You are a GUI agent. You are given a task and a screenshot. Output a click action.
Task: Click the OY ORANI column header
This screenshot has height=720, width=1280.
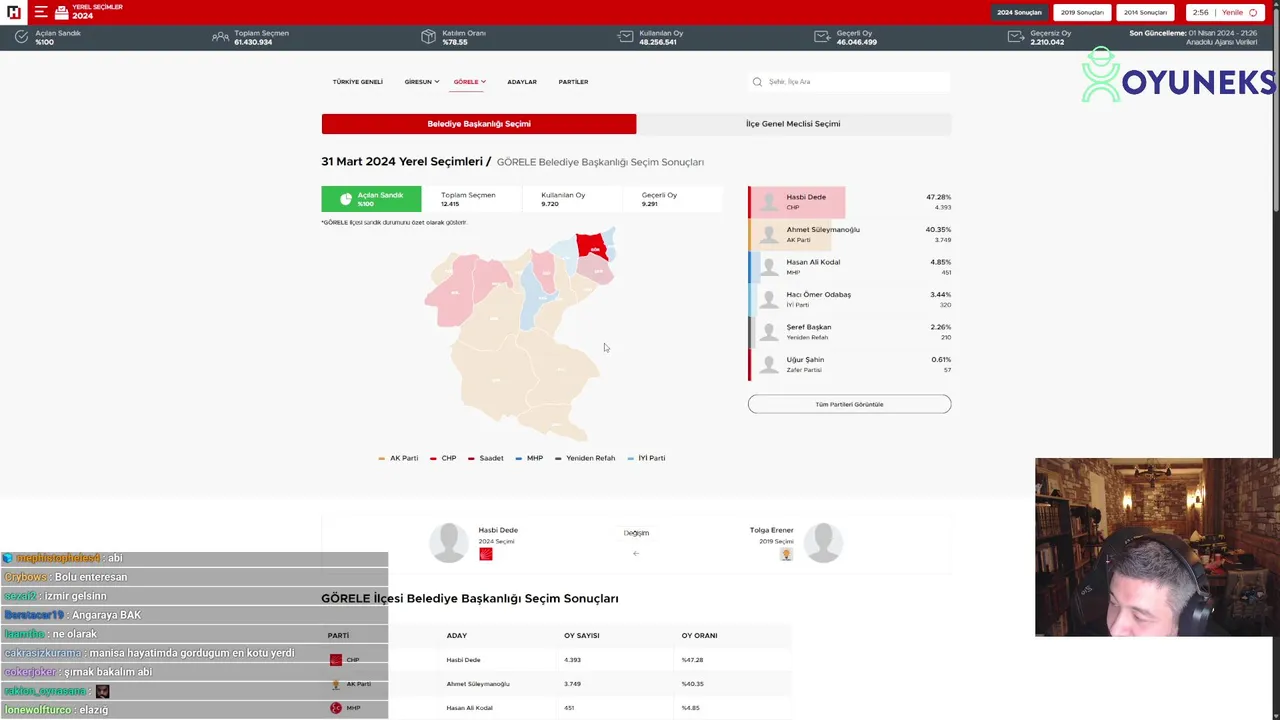point(699,636)
